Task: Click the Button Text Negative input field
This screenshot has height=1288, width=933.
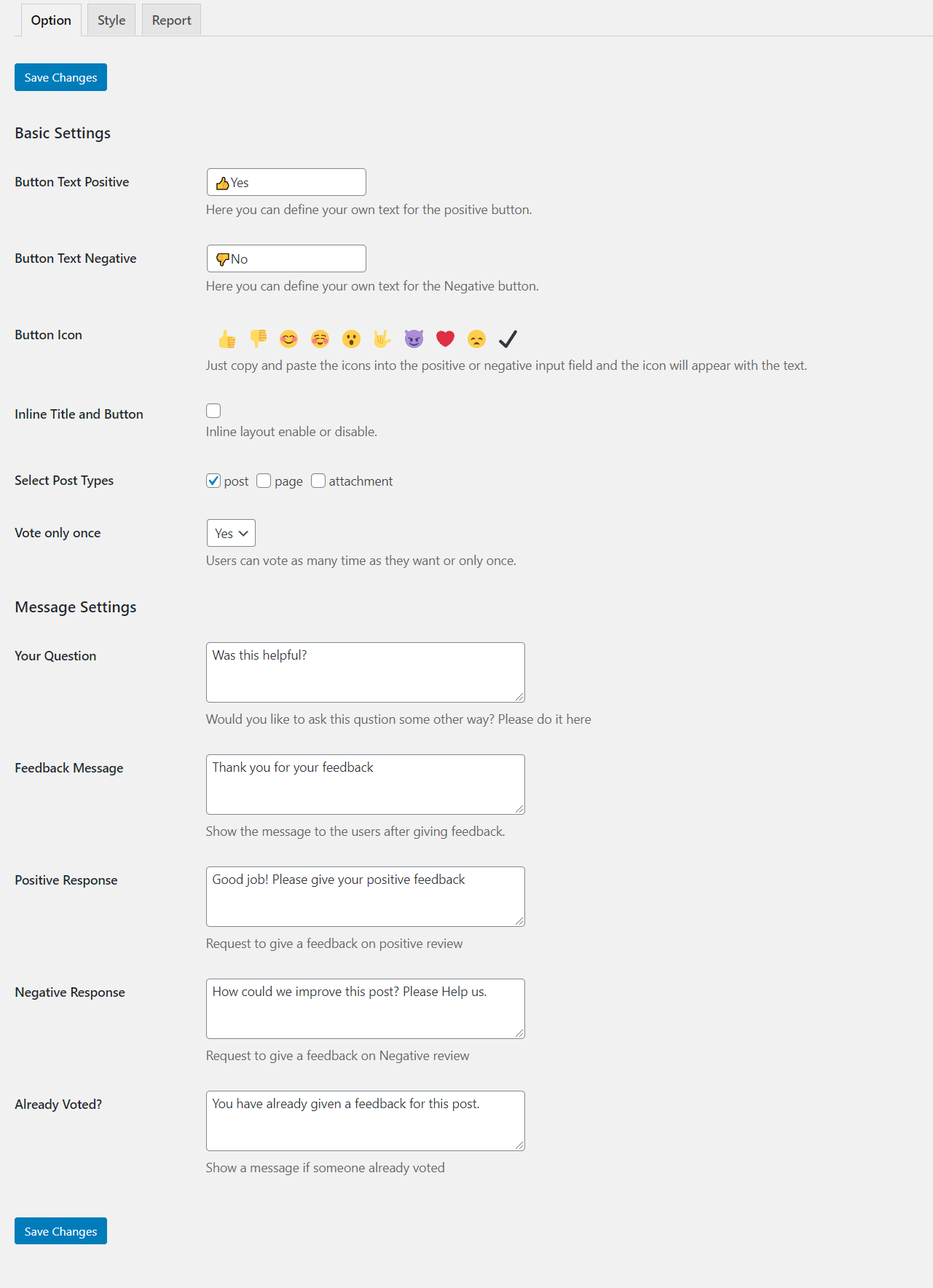Action: click(286, 258)
